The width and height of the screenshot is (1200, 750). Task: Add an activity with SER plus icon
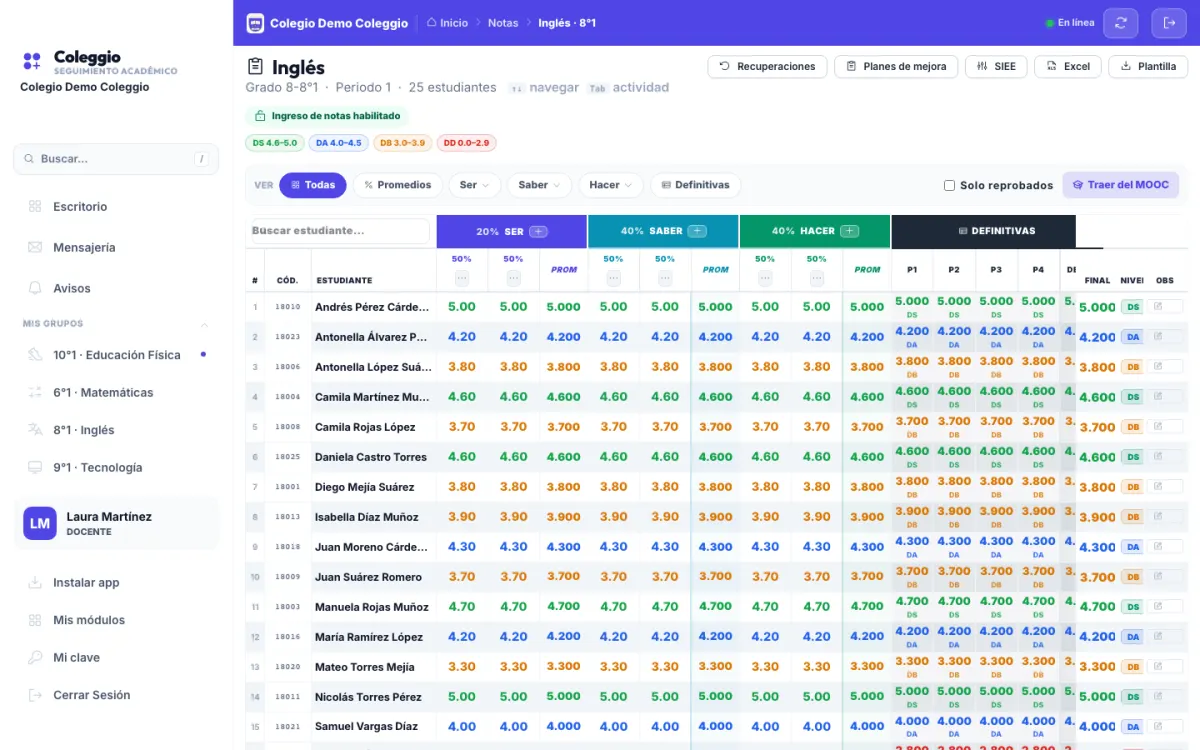(538, 231)
